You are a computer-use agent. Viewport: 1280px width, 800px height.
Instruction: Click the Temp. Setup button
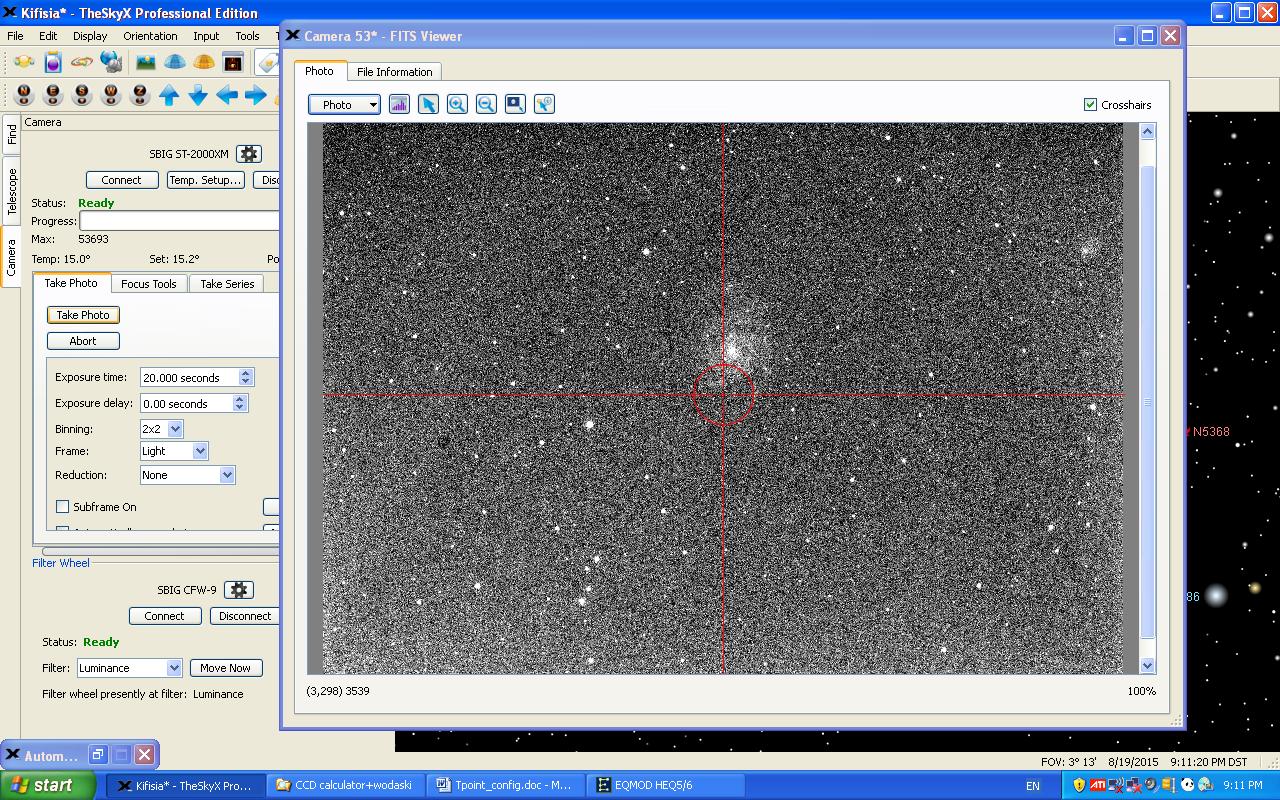pyautogui.click(x=205, y=180)
